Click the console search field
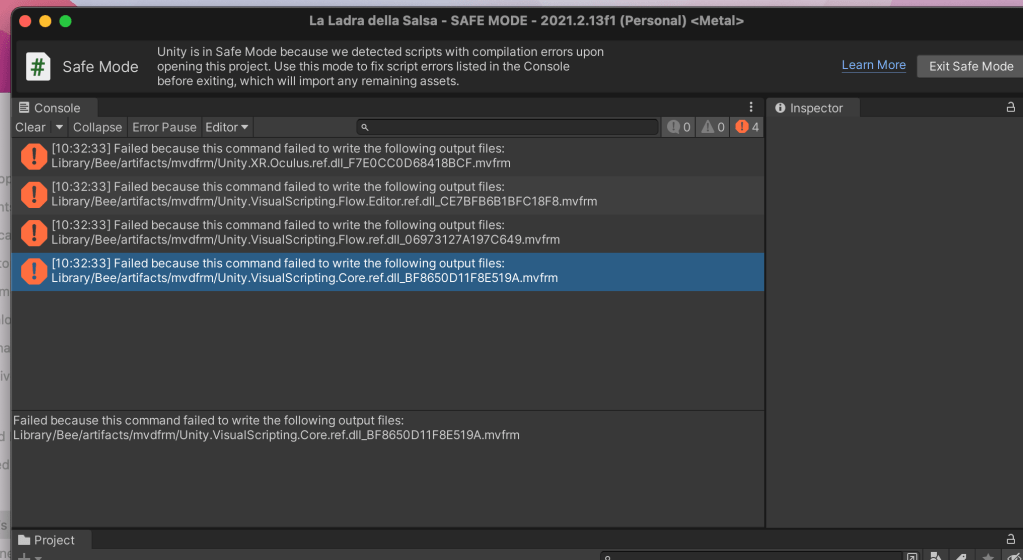1023x560 pixels. tap(508, 127)
